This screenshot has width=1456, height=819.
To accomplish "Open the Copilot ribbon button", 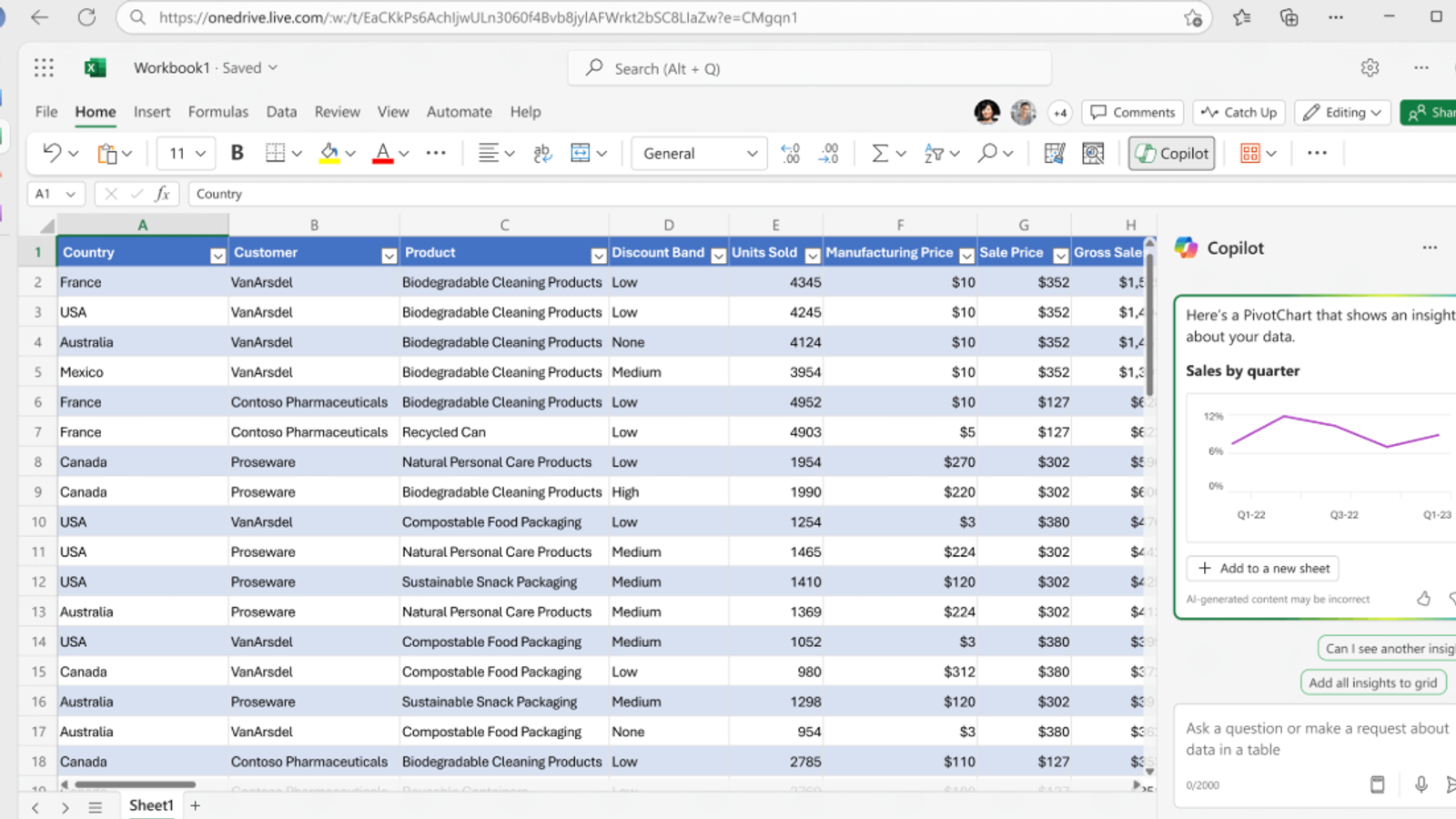I will 1172,154.
